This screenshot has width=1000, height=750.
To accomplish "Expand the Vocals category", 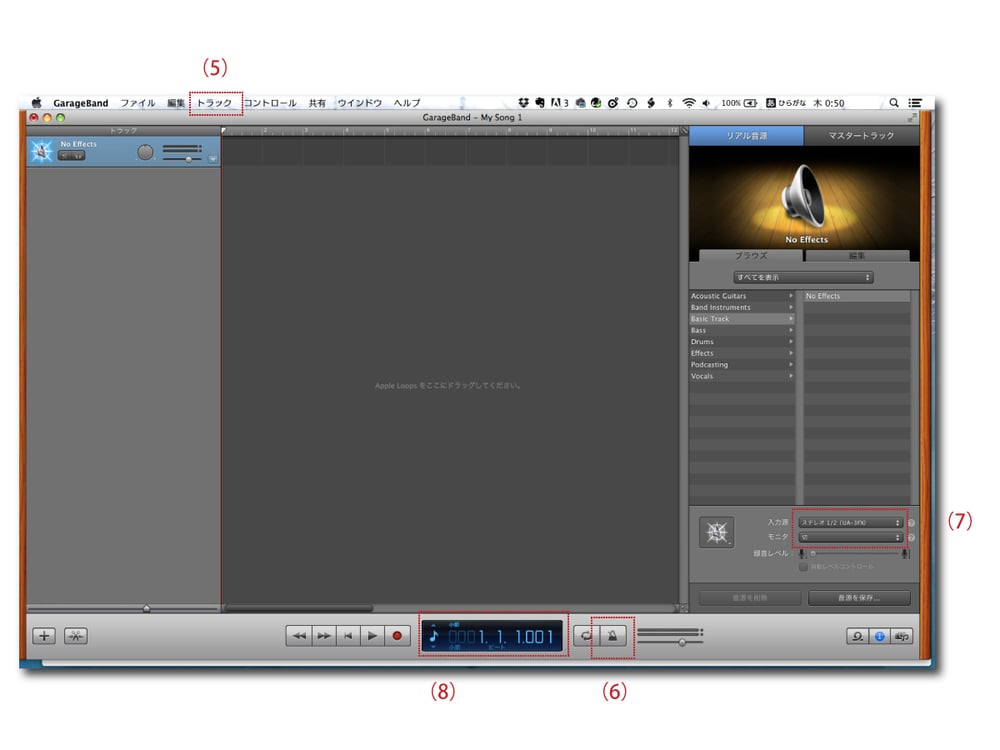I will click(x=742, y=376).
